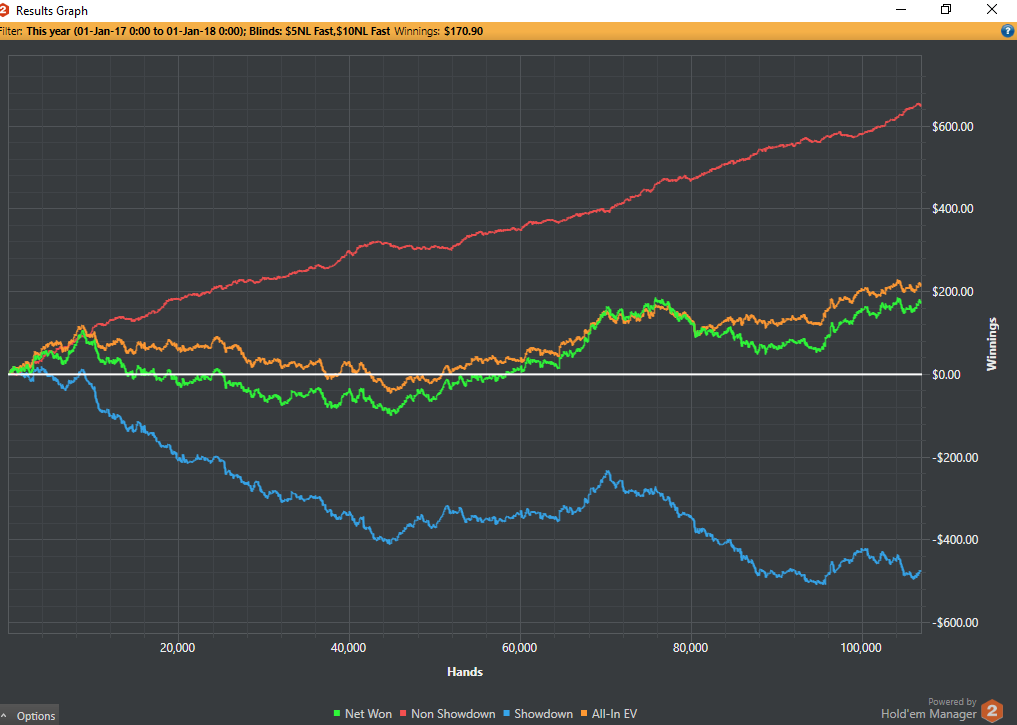Click the -$400.00 axis label
This screenshot has height=725, width=1017.
(x=955, y=540)
